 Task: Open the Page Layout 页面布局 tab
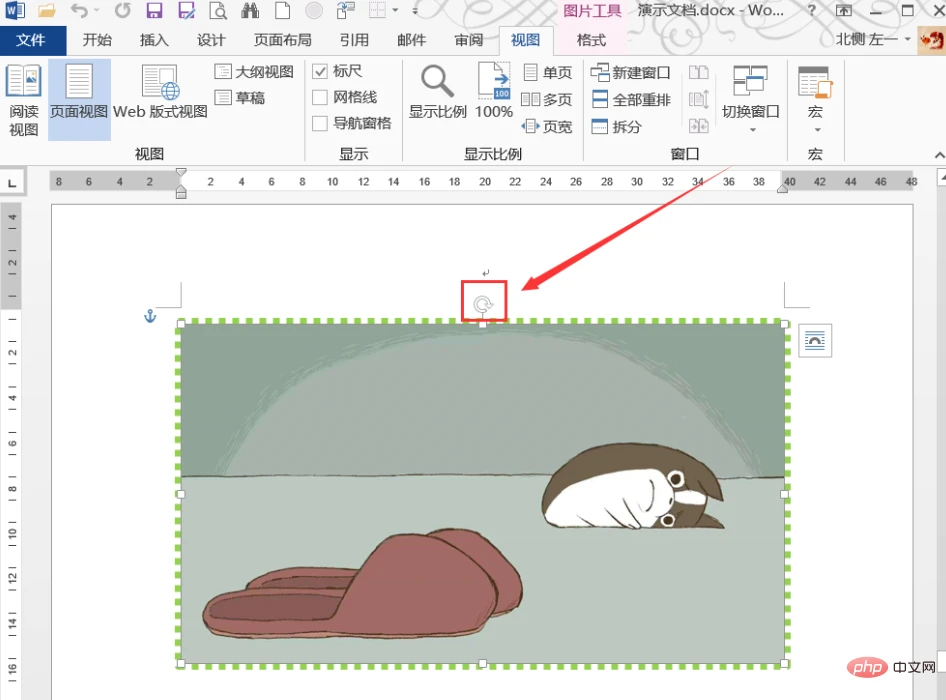[x=282, y=40]
